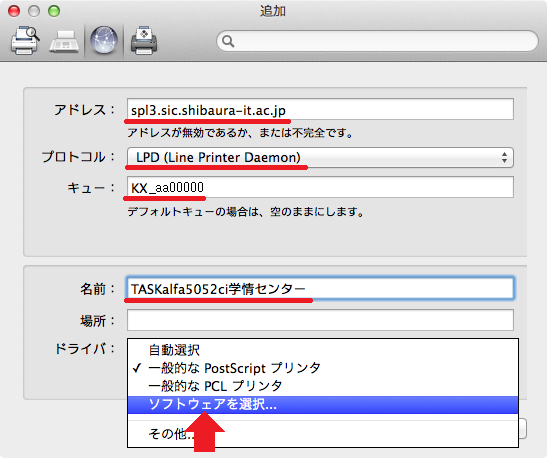Zoom the window with green button

tap(54, 11)
